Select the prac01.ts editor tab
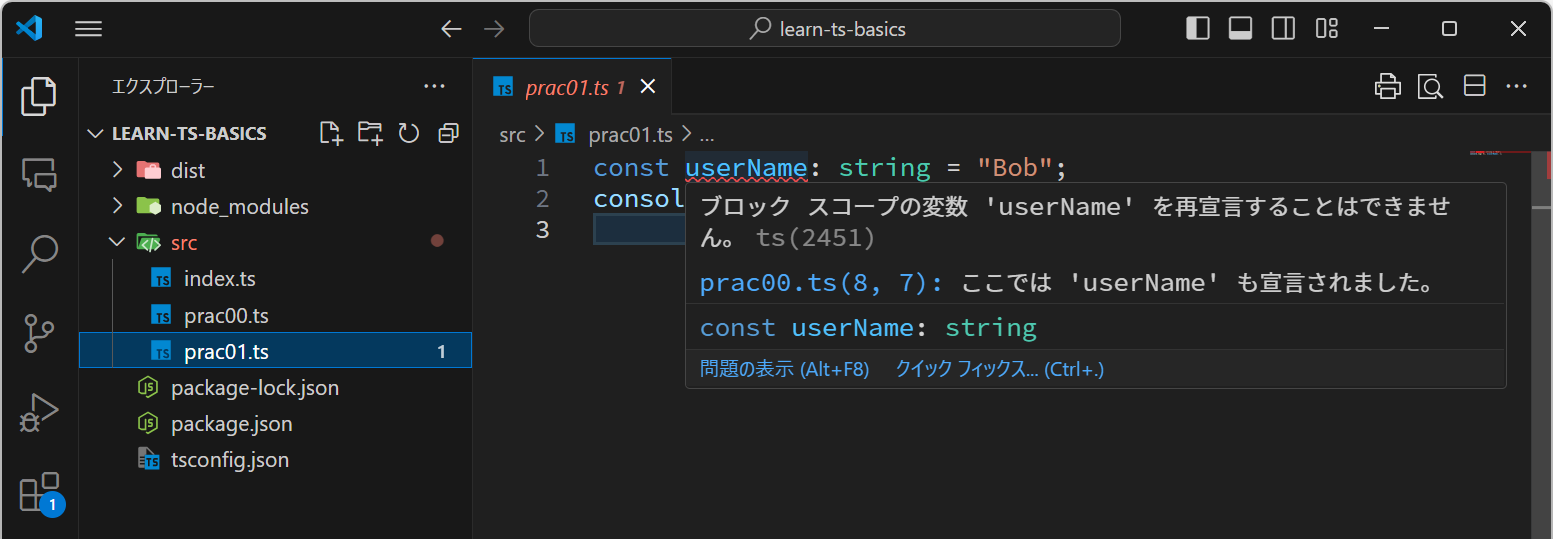The width and height of the screenshot is (1553, 539). point(565,88)
